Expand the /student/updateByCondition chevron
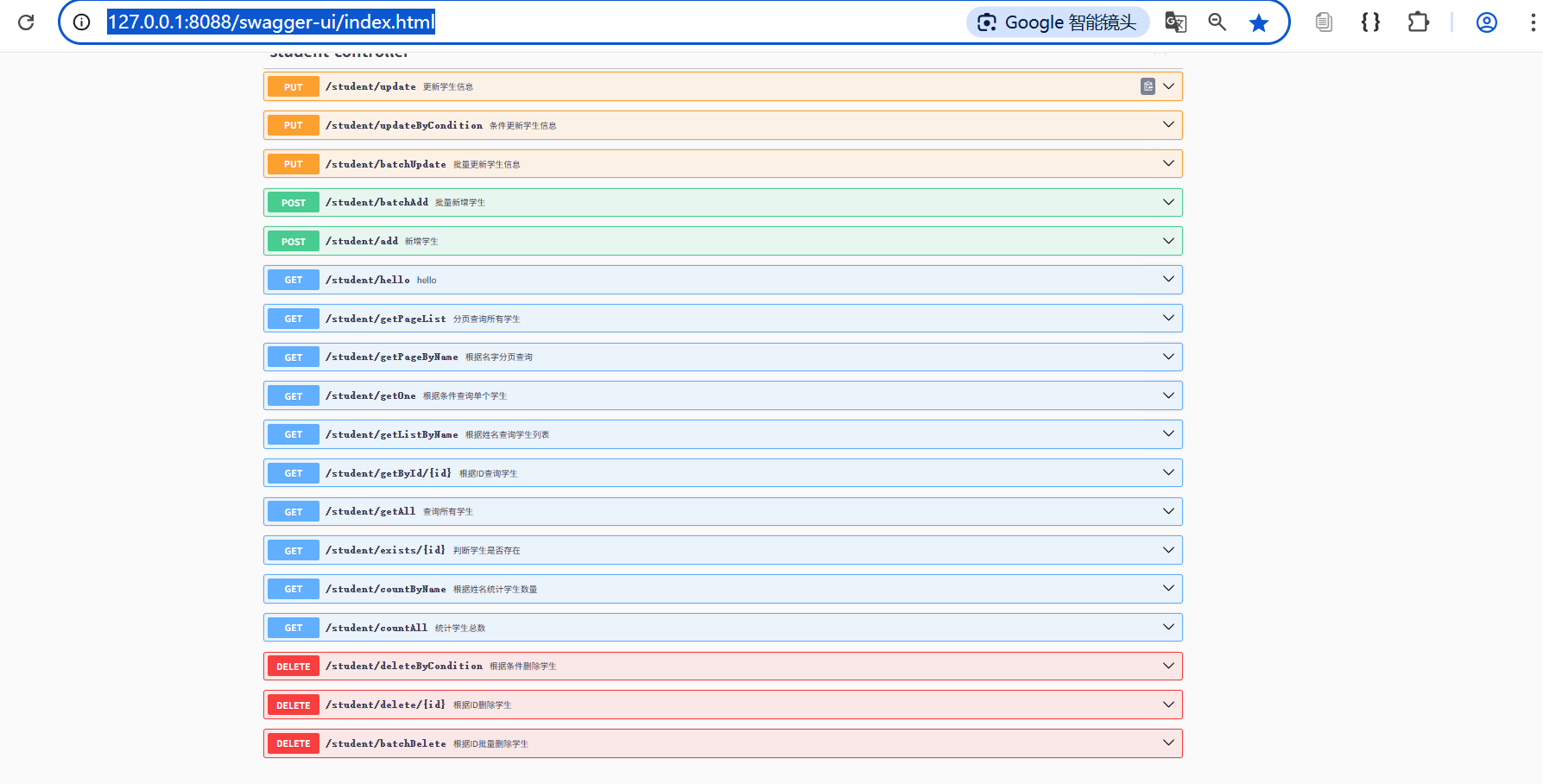The image size is (1543, 784). 1168,125
